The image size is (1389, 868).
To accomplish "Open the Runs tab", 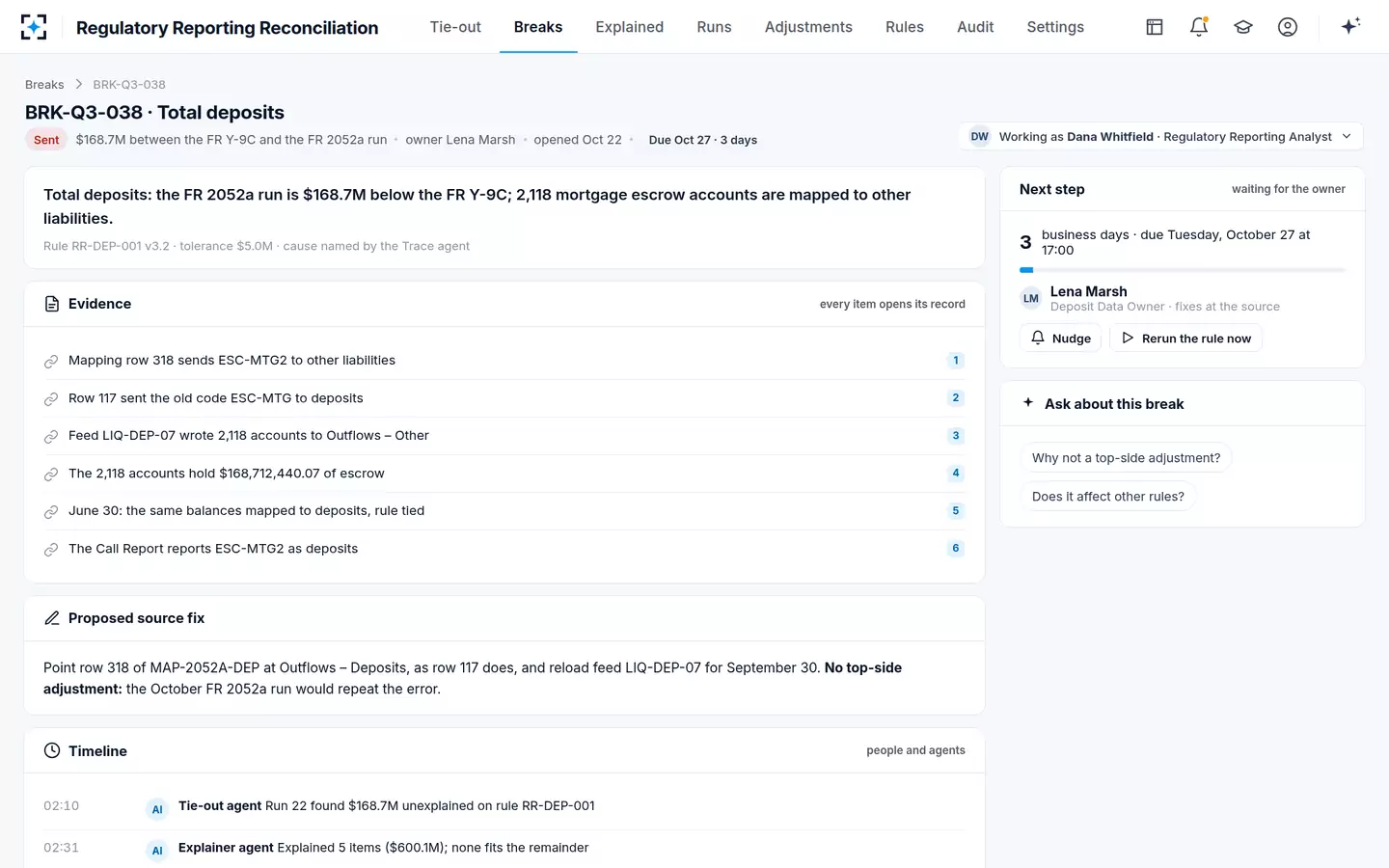I will (x=714, y=27).
